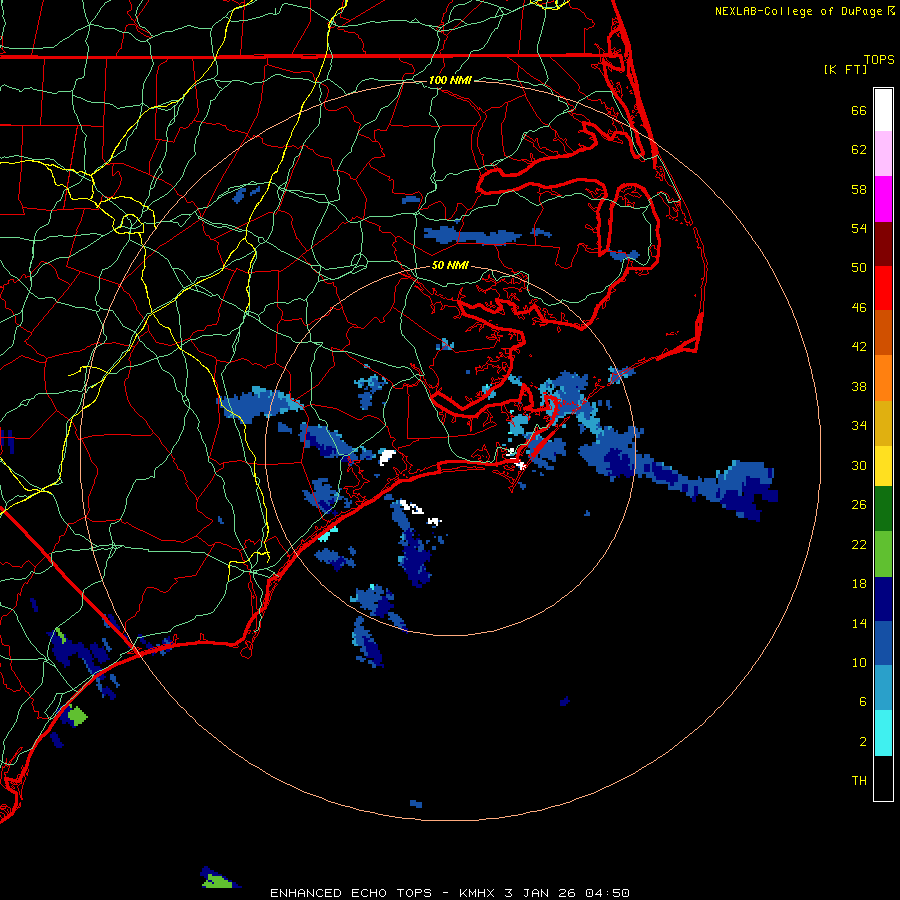
Task: Click the 34 legend value
Action: click(x=859, y=426)
